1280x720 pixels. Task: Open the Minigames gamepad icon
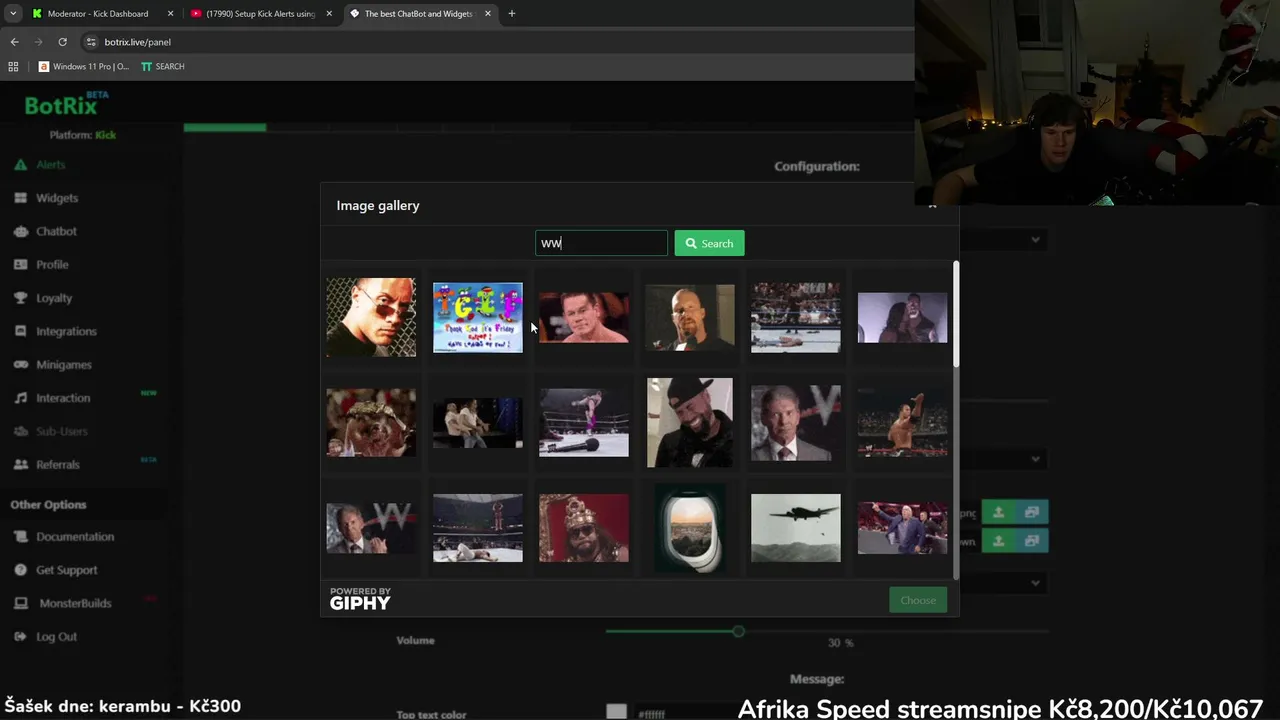(20, 365)
